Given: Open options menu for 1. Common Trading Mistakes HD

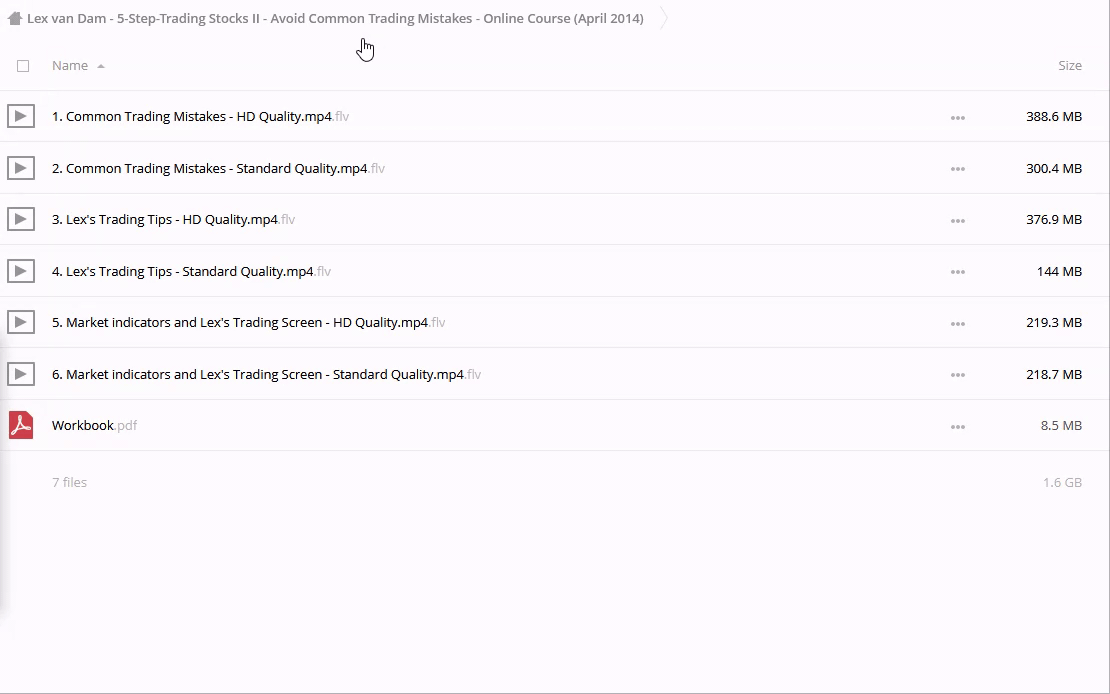Looking at the screenshot, I should 957,117.
